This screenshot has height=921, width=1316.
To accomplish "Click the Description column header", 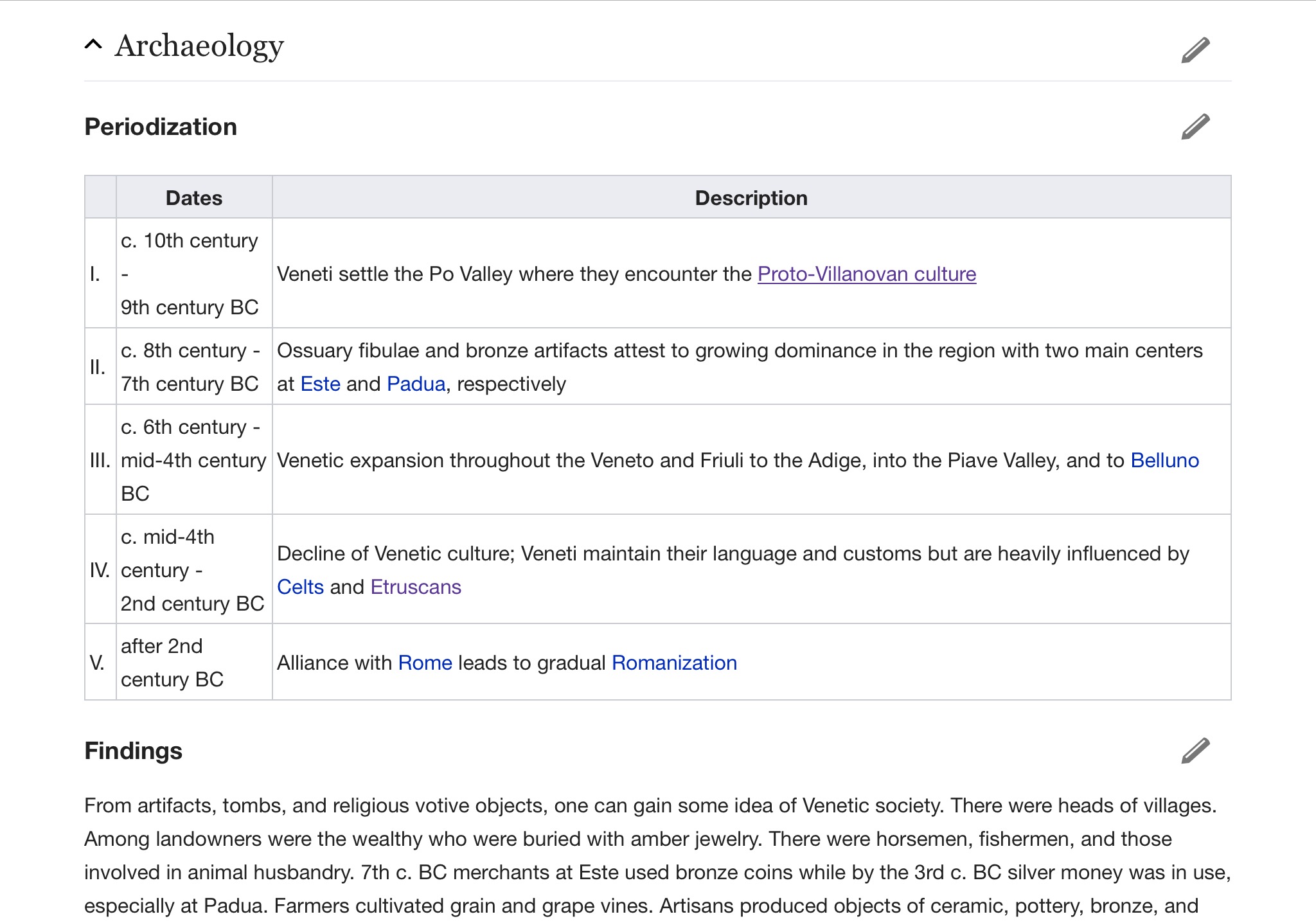I will [x=751, y=197].
